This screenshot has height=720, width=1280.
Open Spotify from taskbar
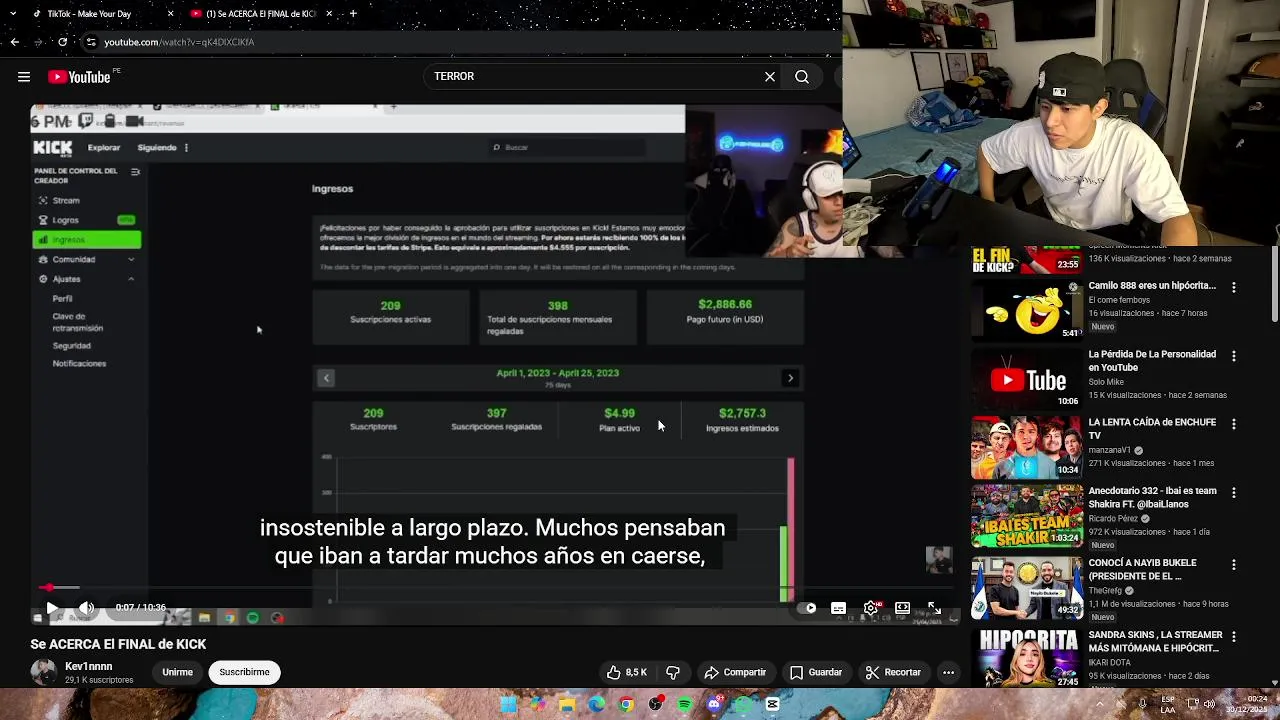(x=685, y=704)
